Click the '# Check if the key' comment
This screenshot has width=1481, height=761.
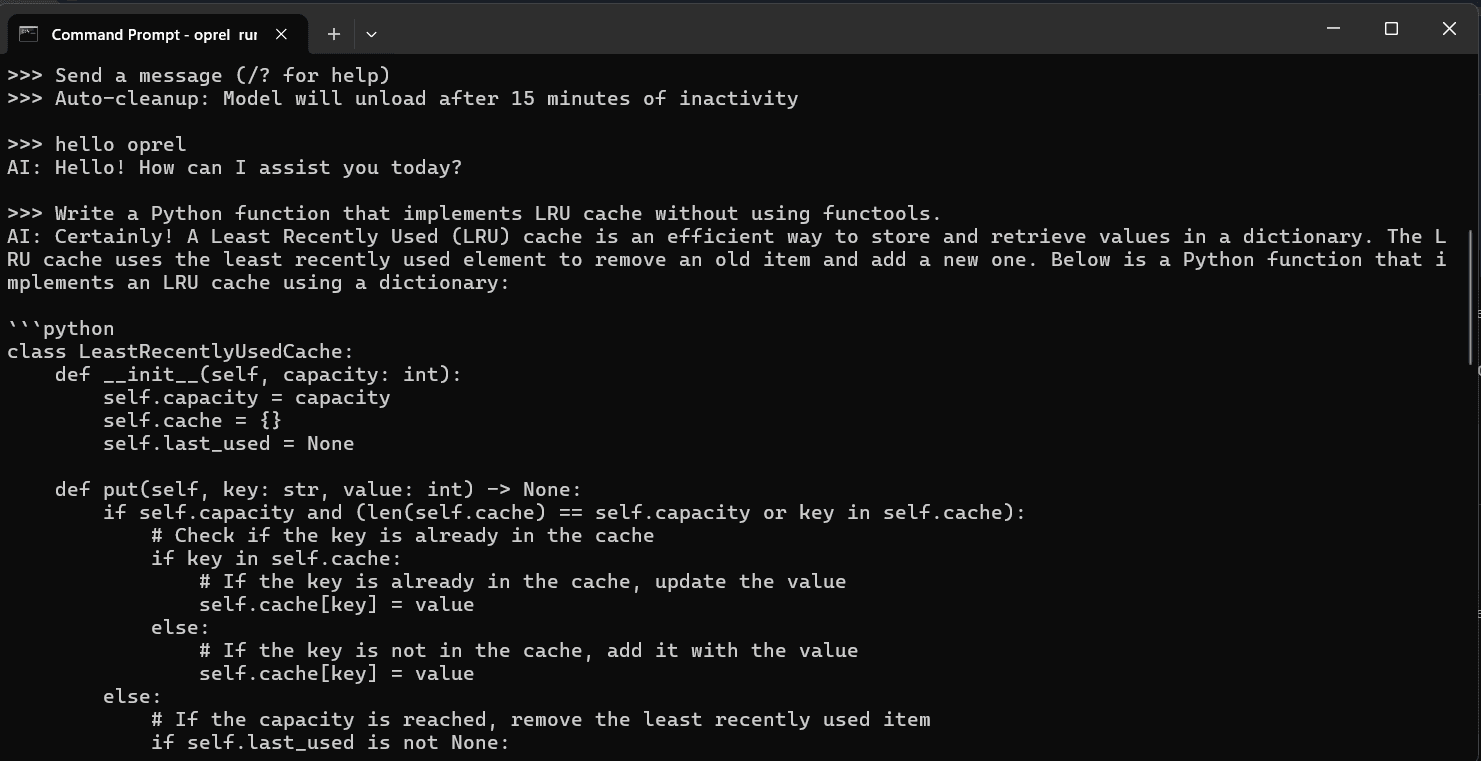[400, 535]
